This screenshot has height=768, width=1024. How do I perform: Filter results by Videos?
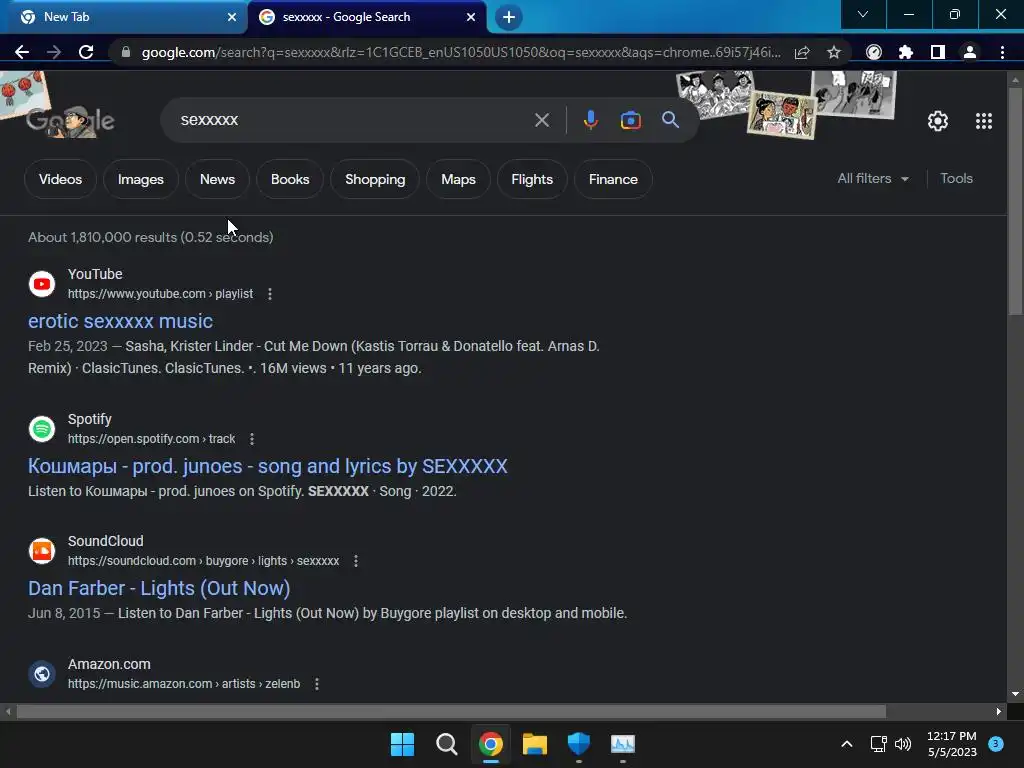(x=60, y=179)
